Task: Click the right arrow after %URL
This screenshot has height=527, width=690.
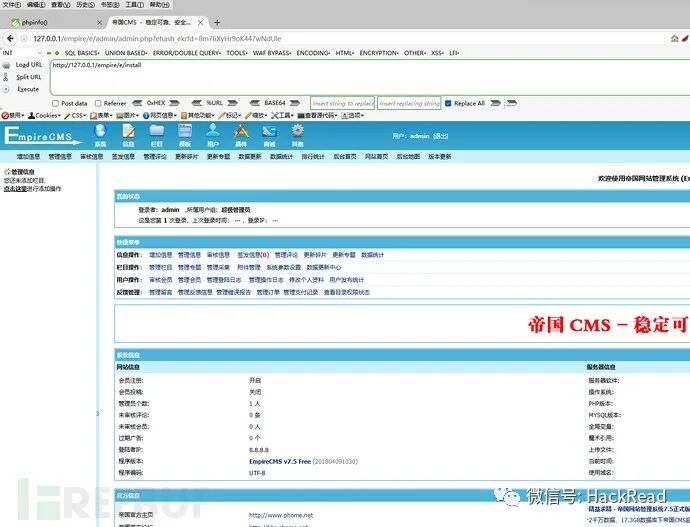Action: (232, 103)
